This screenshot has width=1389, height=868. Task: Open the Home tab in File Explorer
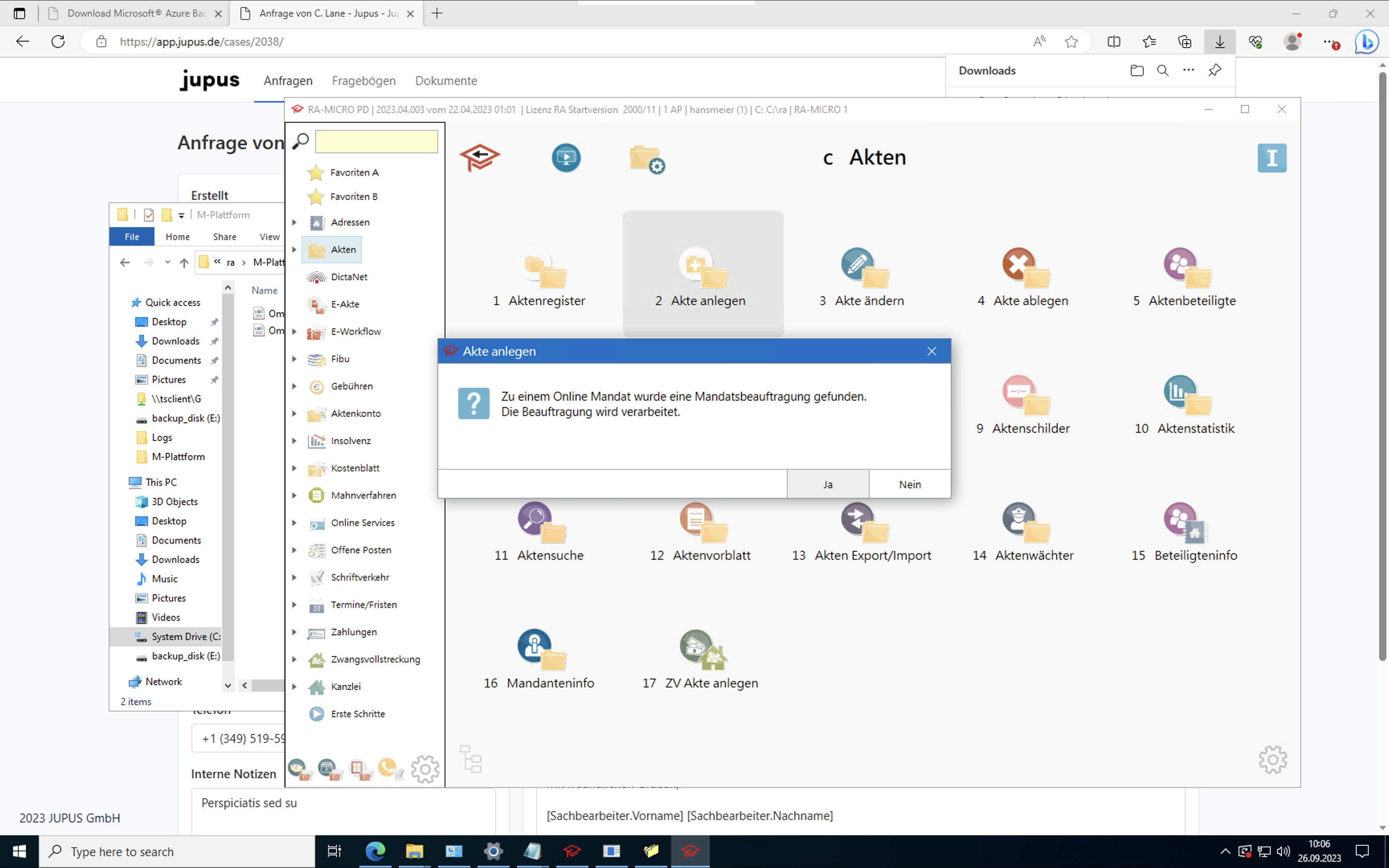click(x=177, y=237)
